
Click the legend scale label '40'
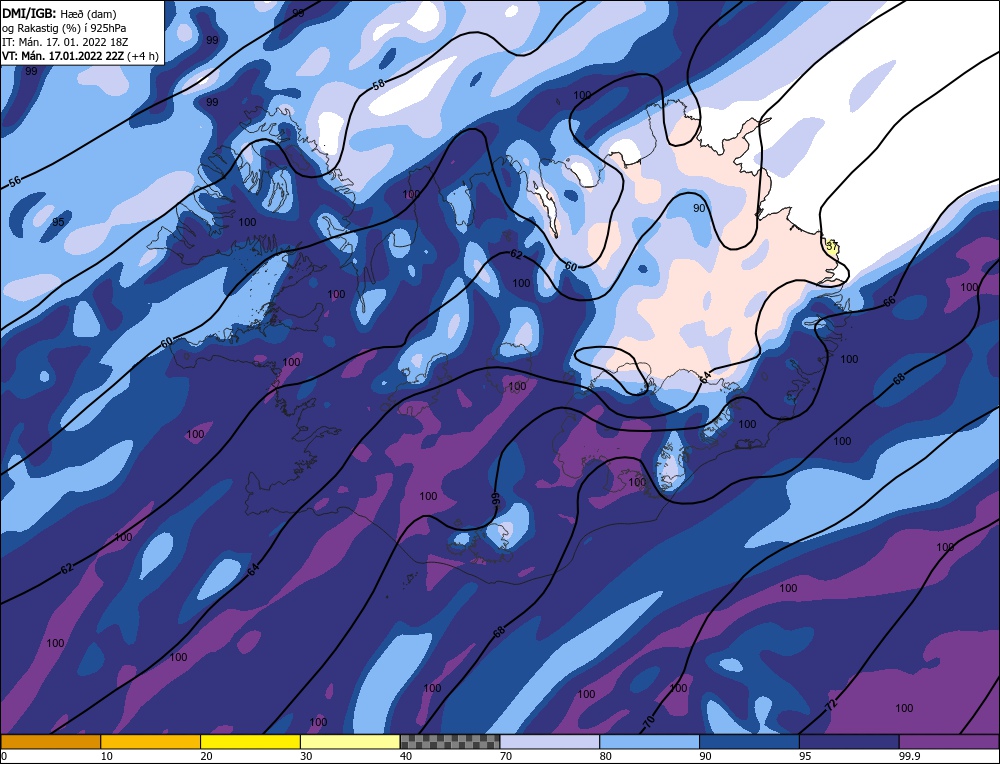[406, 756]
